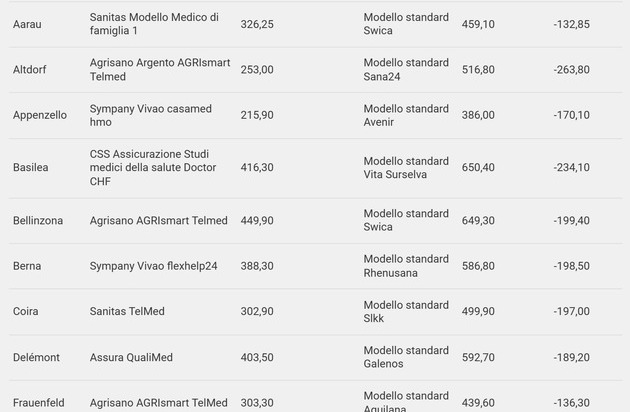
Task: Click the Aarau city cell
Action: 27,24
